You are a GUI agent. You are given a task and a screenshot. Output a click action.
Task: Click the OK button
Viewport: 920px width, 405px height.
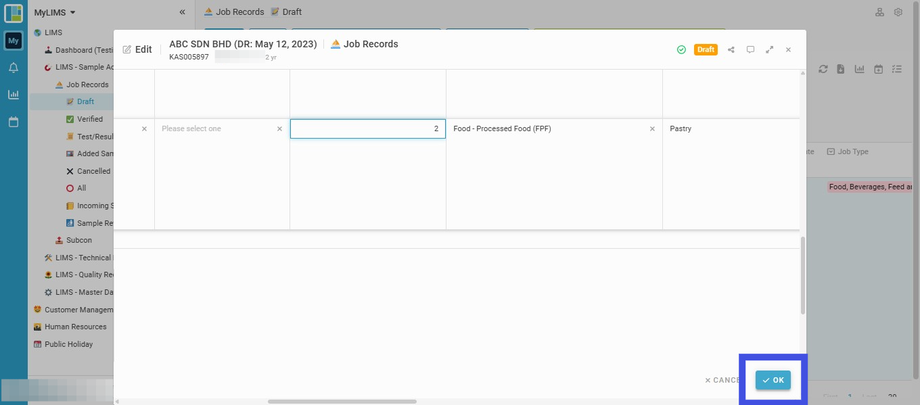tap(773, 380)
